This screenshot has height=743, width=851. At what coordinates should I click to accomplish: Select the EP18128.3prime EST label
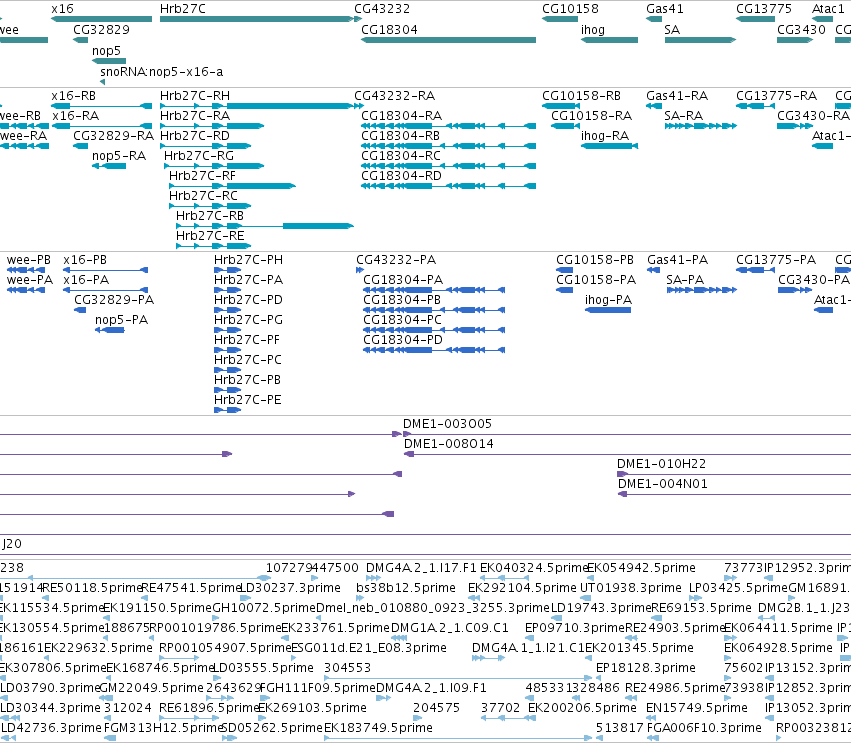pos(646,668)
